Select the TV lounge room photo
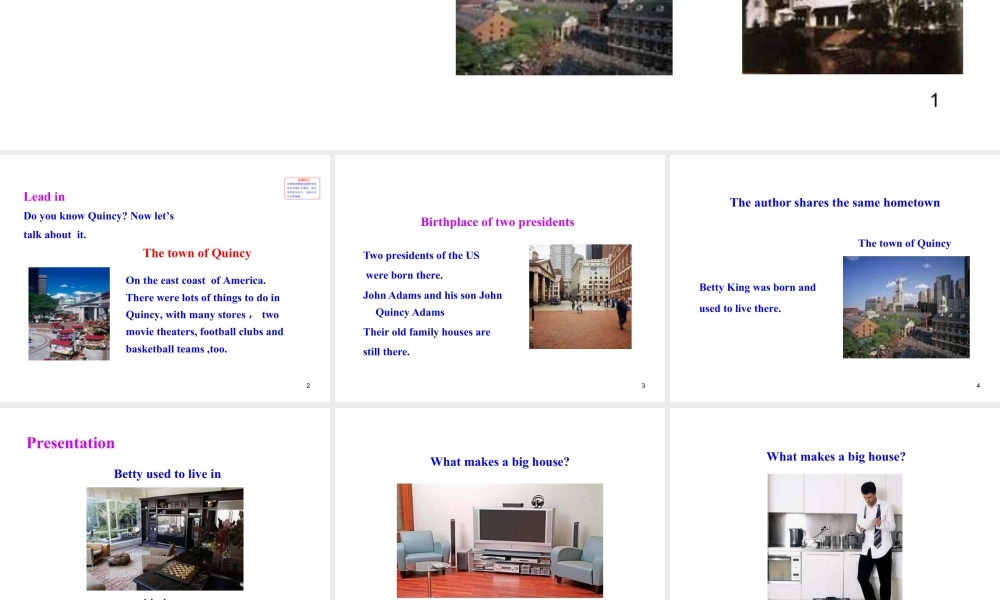The height and width of the screenshot is (600, 1000). [500, 540]
